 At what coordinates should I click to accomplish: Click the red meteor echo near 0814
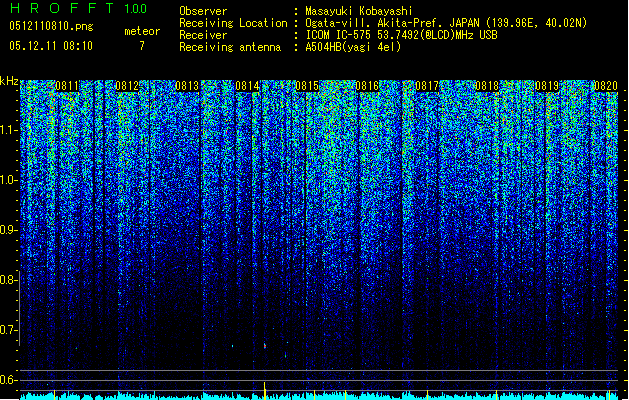point(265,345)
